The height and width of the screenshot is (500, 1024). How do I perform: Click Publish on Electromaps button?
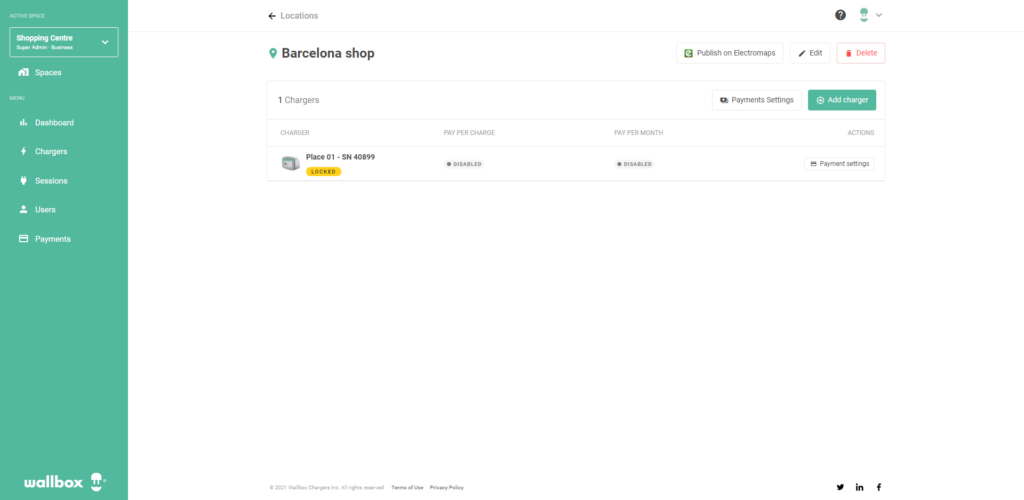(730, 53)
